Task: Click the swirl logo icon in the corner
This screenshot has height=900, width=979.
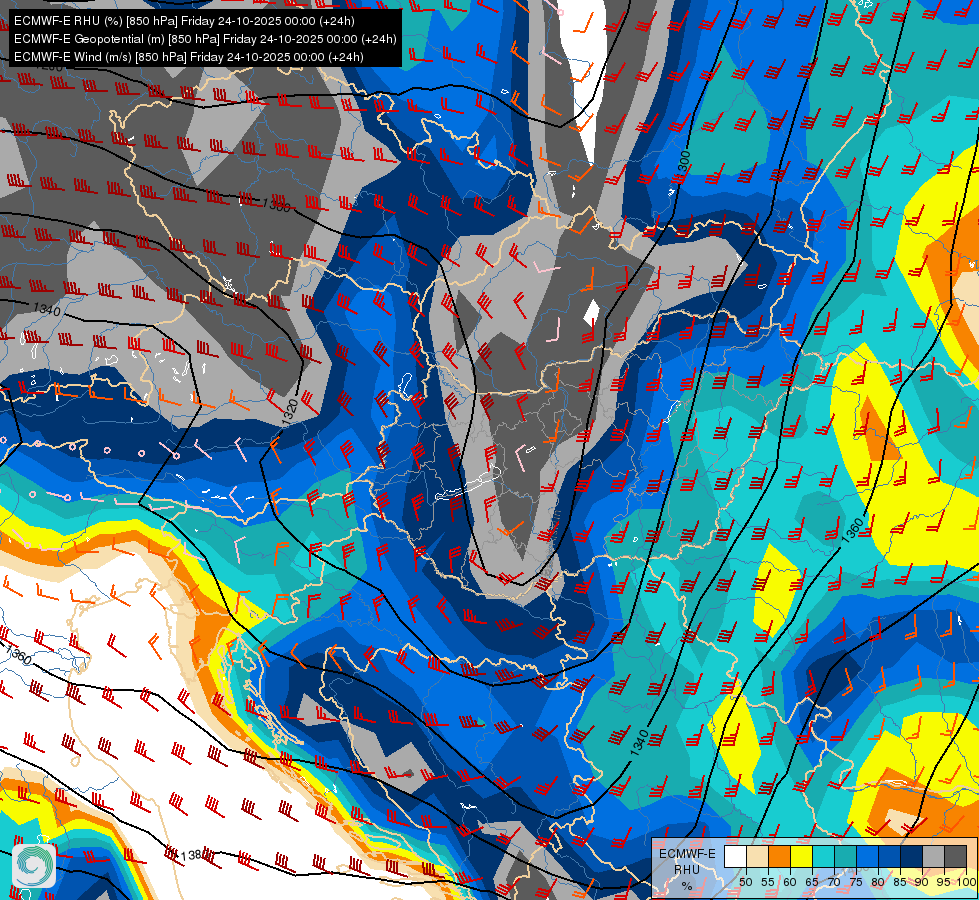Action: point(34,866)
